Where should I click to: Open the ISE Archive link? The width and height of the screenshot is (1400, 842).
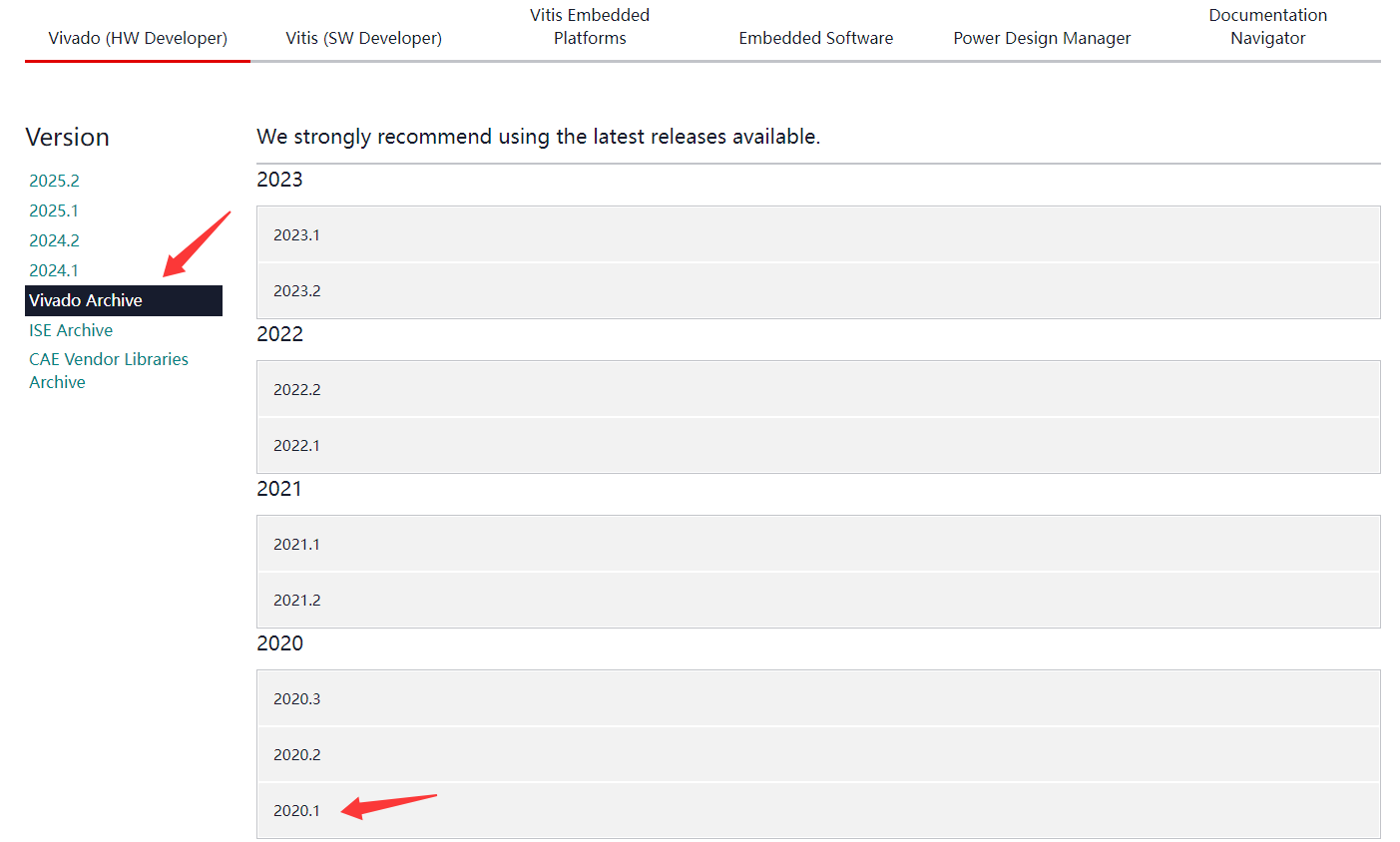71,330
